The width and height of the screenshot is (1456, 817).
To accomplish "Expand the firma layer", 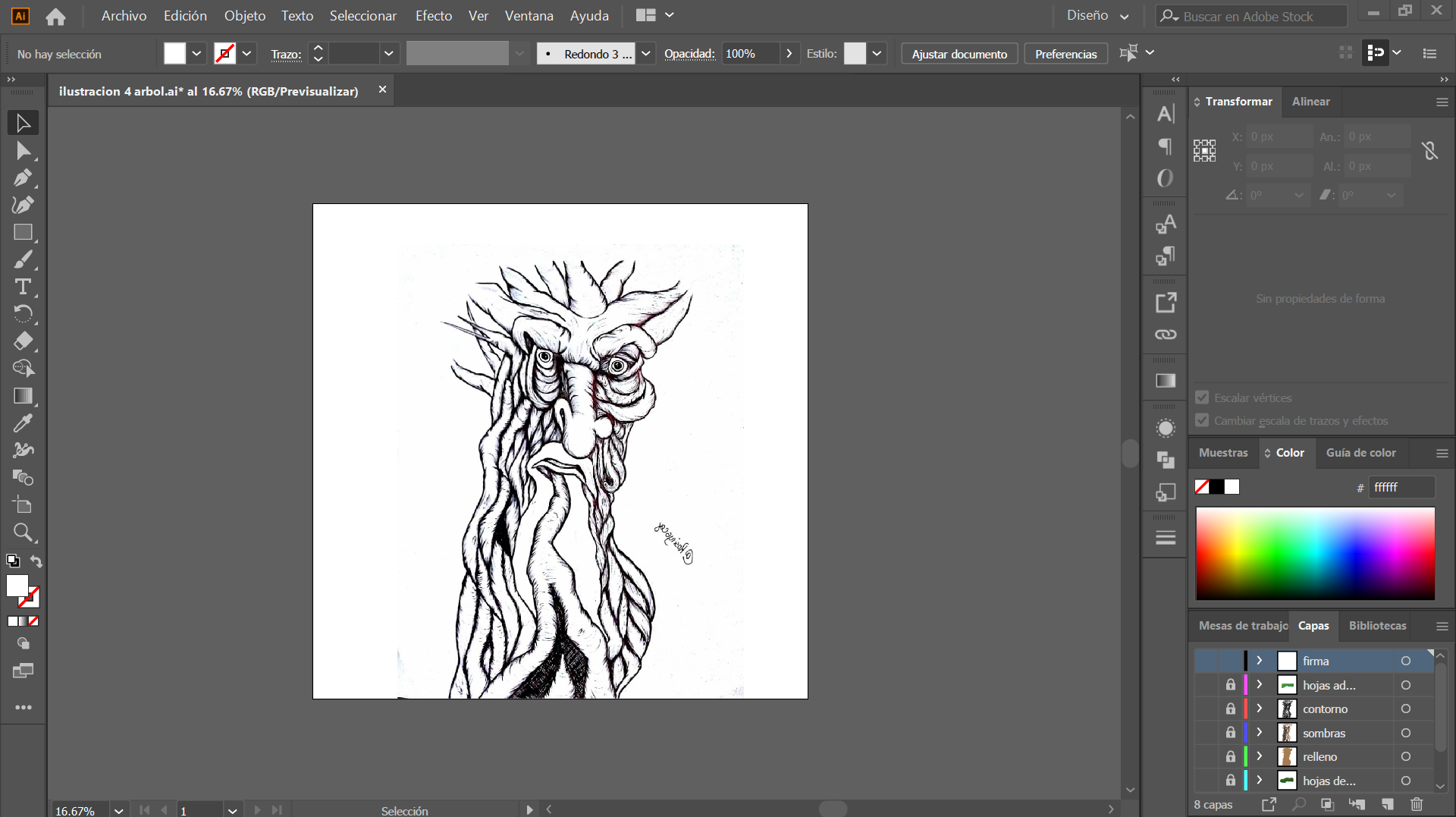I will click(1260, 661).
